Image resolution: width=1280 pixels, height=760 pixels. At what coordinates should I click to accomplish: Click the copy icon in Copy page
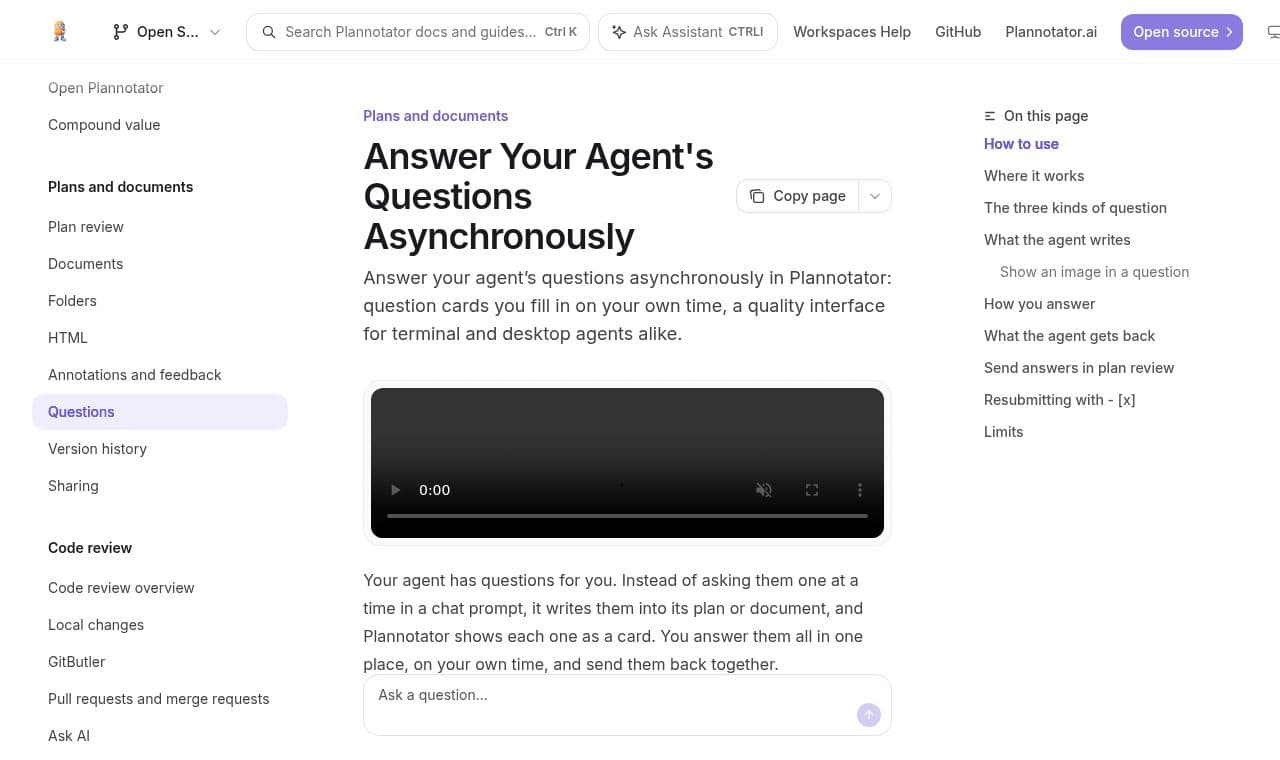[757, 196]
